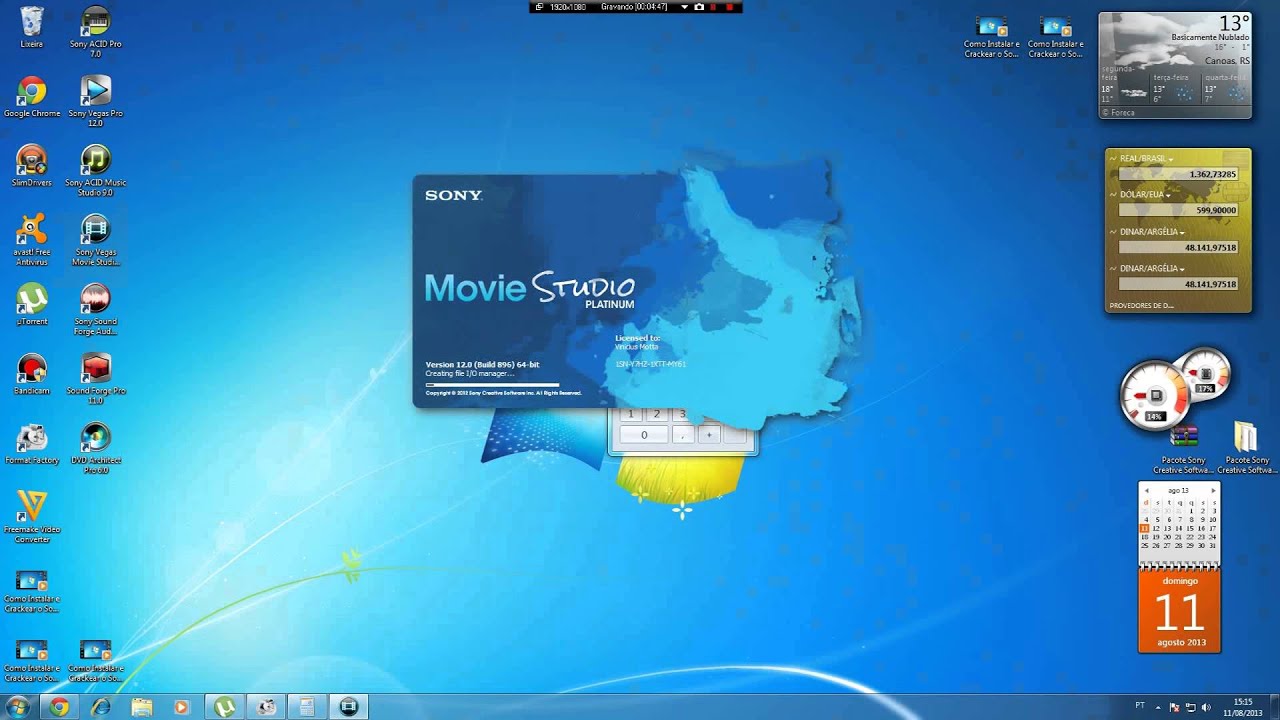Switch to Movie Studio taskbar button
This screenshot has width=1280, height=720.
pos(348,707)
